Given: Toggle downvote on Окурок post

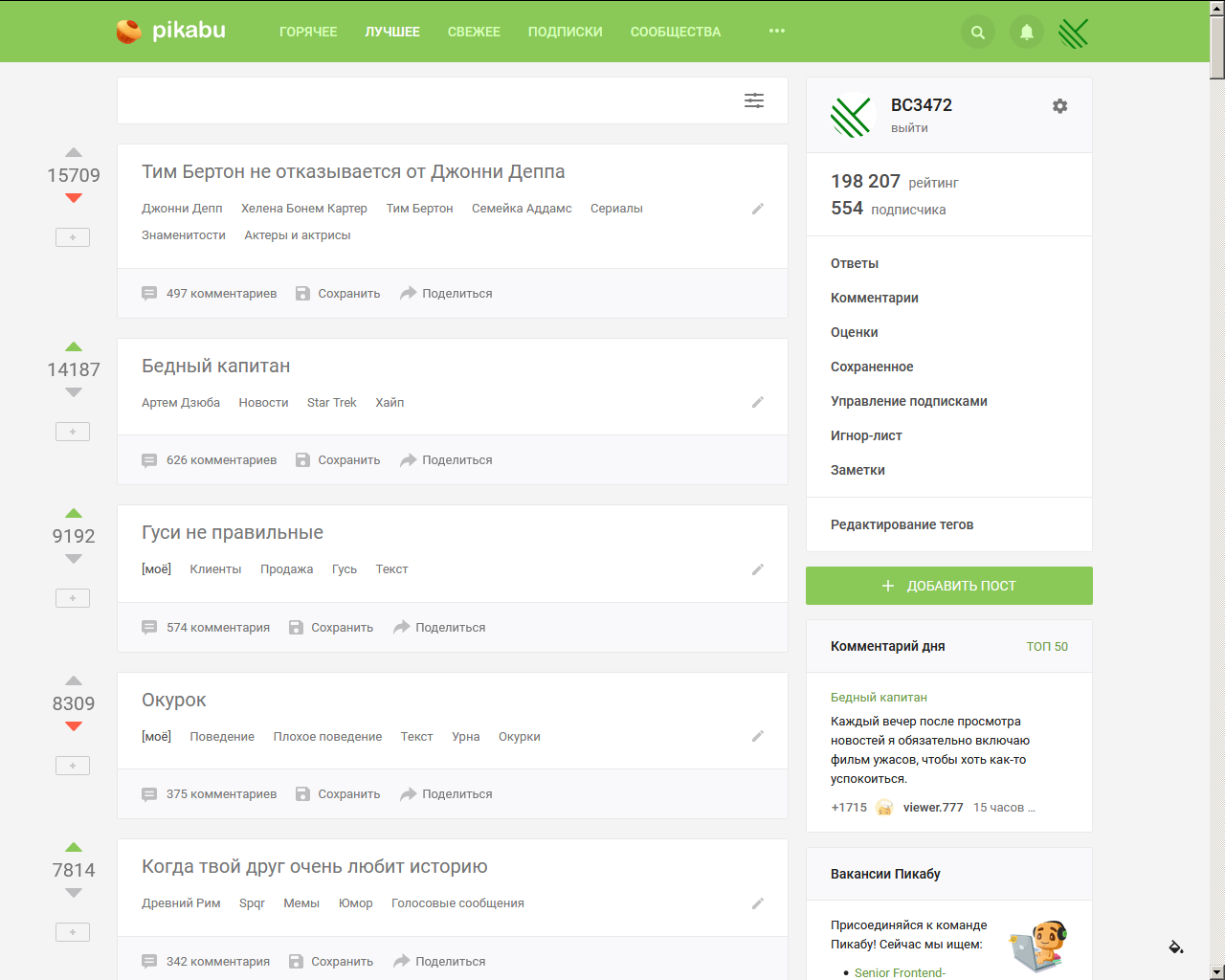Looking at the screenshot, I should [x=74, y=726].
